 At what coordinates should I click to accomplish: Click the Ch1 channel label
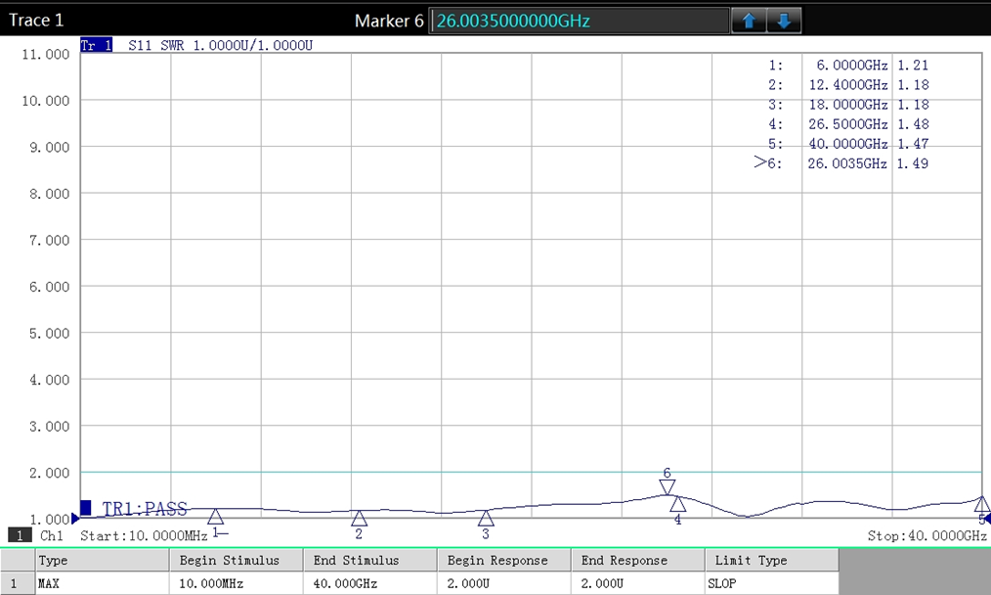pos(52,536)
